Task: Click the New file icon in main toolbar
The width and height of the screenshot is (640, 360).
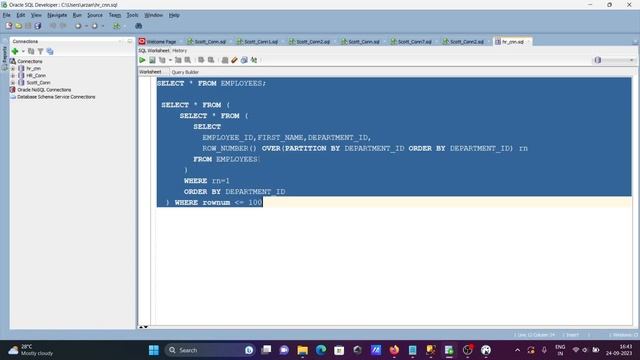Action: [9, 26]
